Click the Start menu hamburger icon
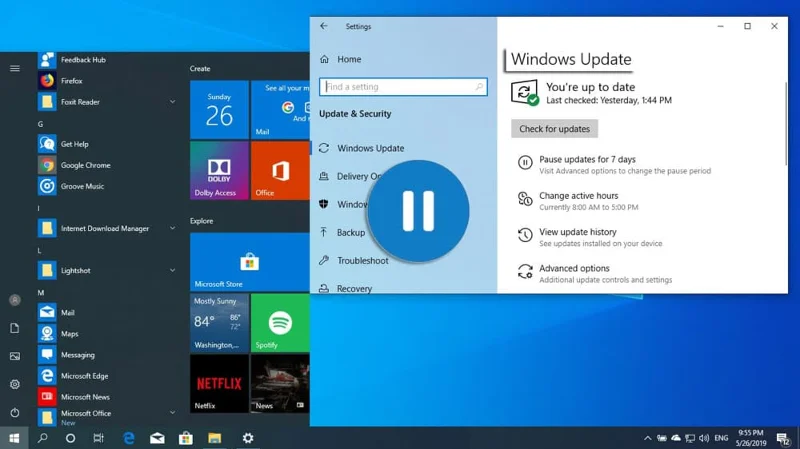This screenshot has width=800, height=449. pyautogui.click(x=15, y=68)
